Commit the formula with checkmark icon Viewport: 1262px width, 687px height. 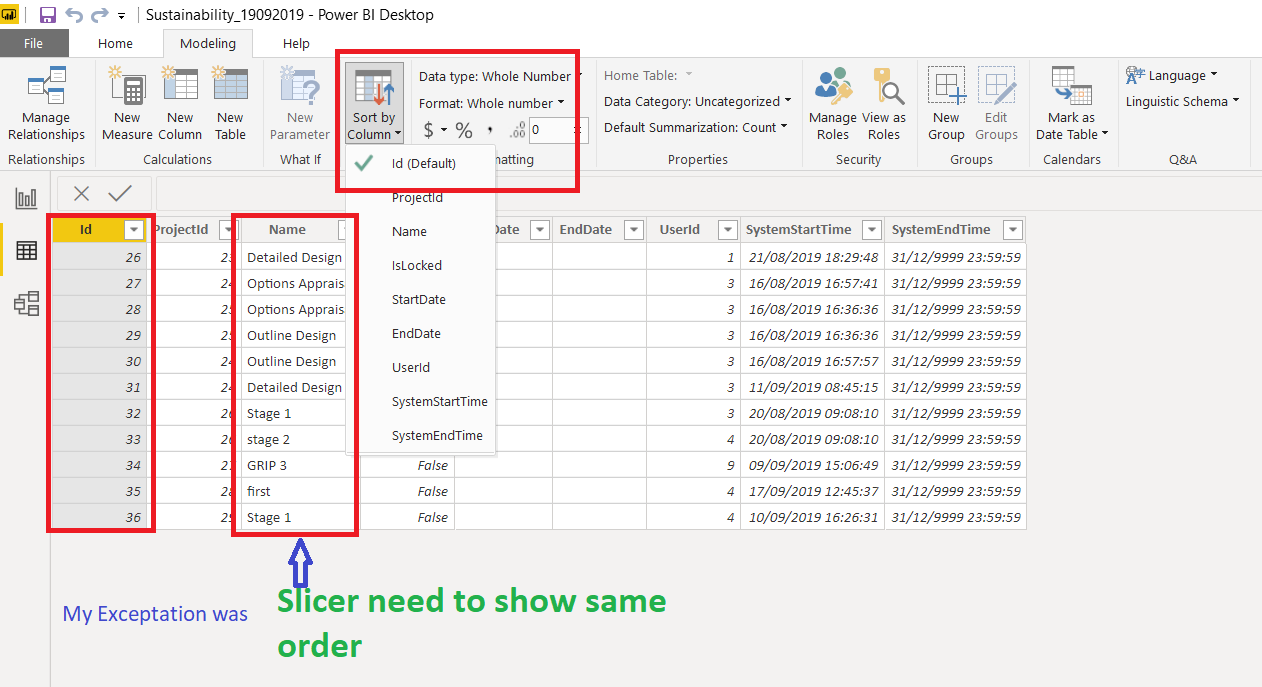pos(120,194)
